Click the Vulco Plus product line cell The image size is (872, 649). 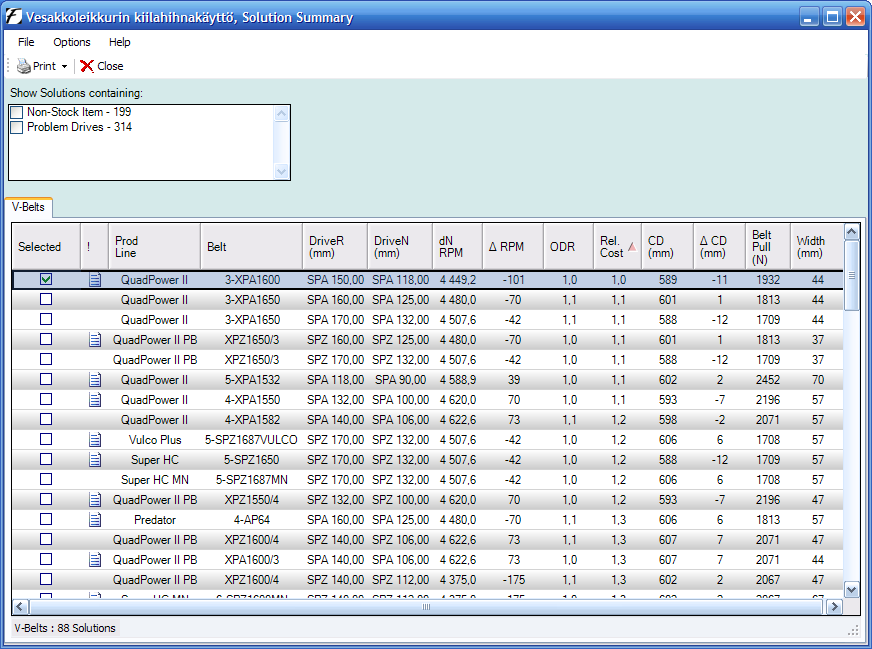pyautogui.click(x=155, y=440)
